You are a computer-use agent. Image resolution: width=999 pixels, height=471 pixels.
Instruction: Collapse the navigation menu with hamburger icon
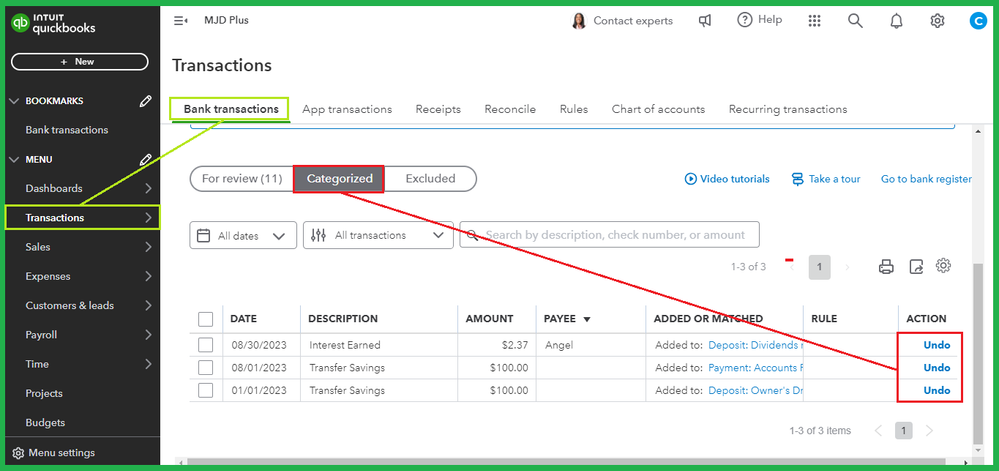[180, 20]
